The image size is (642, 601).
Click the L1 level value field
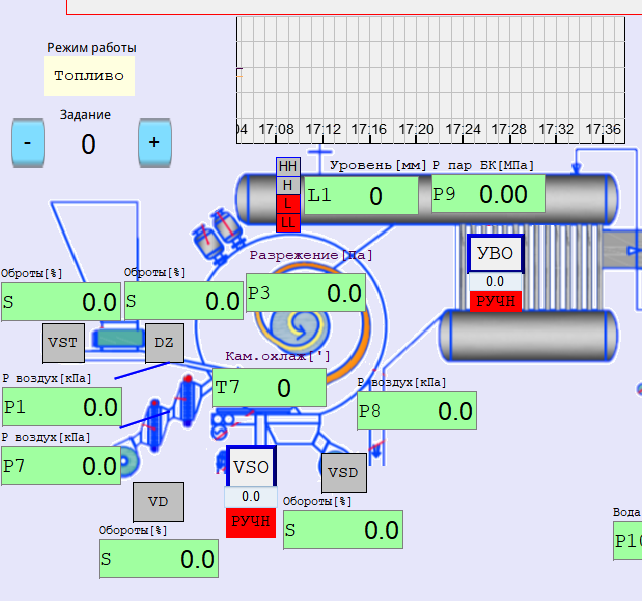coord(361,195)
